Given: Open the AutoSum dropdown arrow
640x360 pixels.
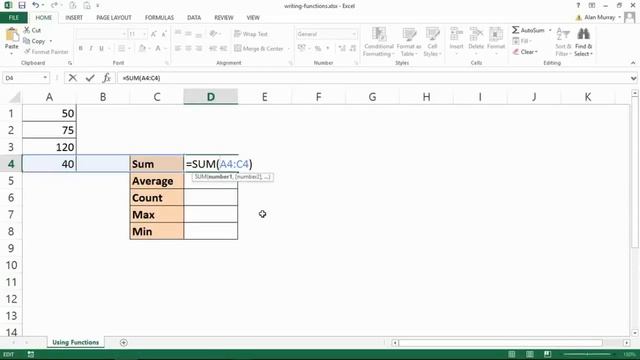Looking at the screenshot, I should coord(550,30).
